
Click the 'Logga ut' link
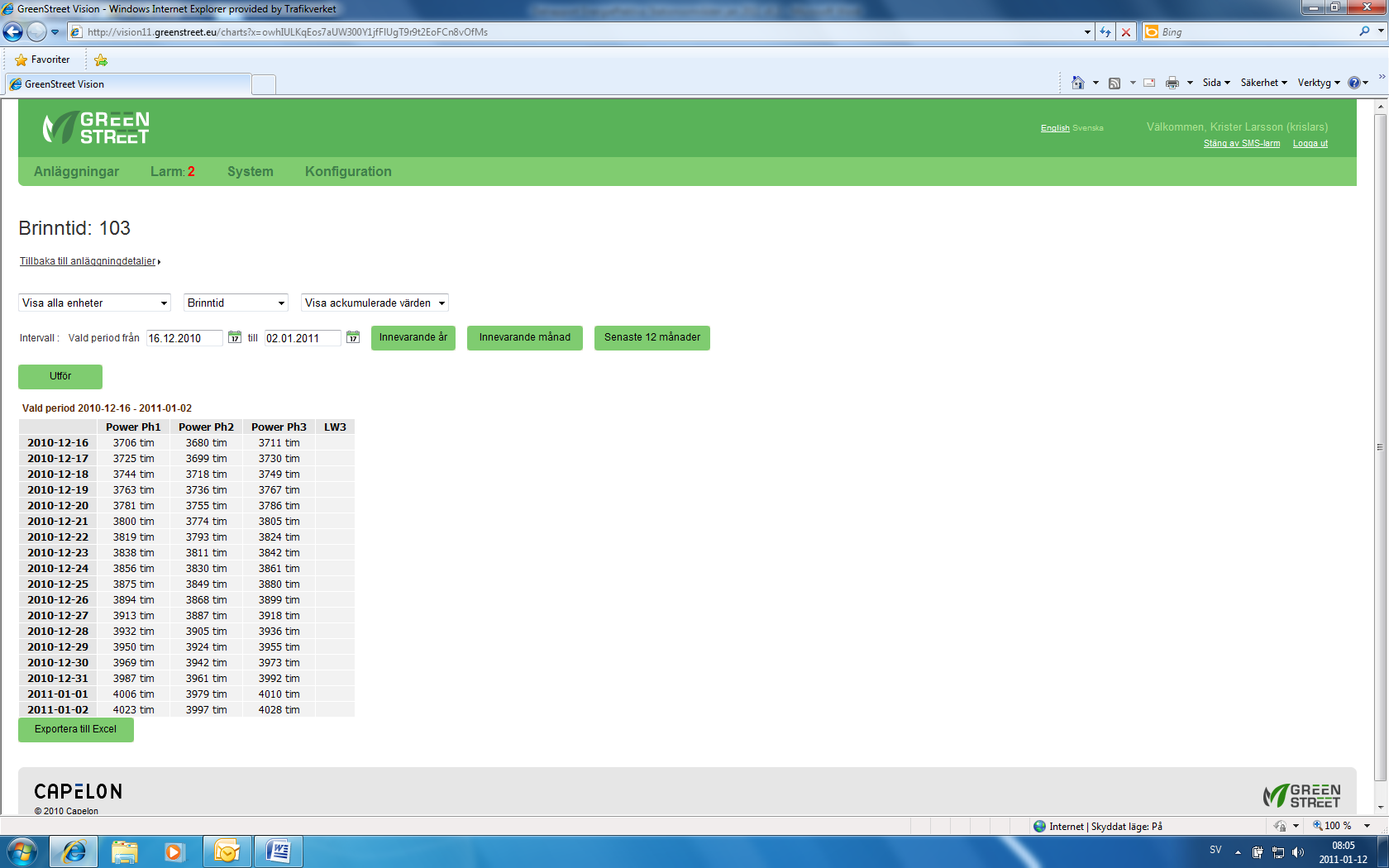[x=1310, y=144]
